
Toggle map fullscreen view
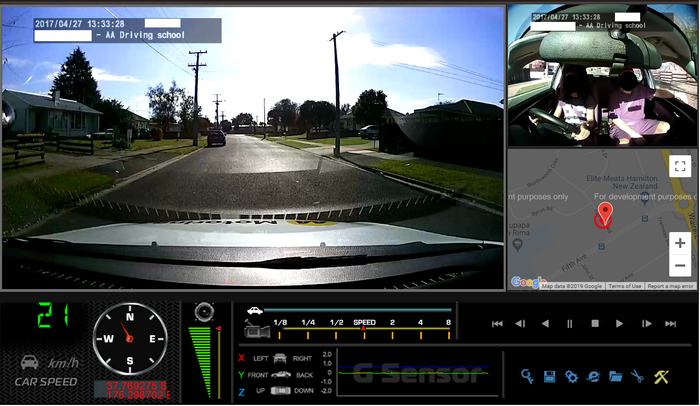[680, 166]
